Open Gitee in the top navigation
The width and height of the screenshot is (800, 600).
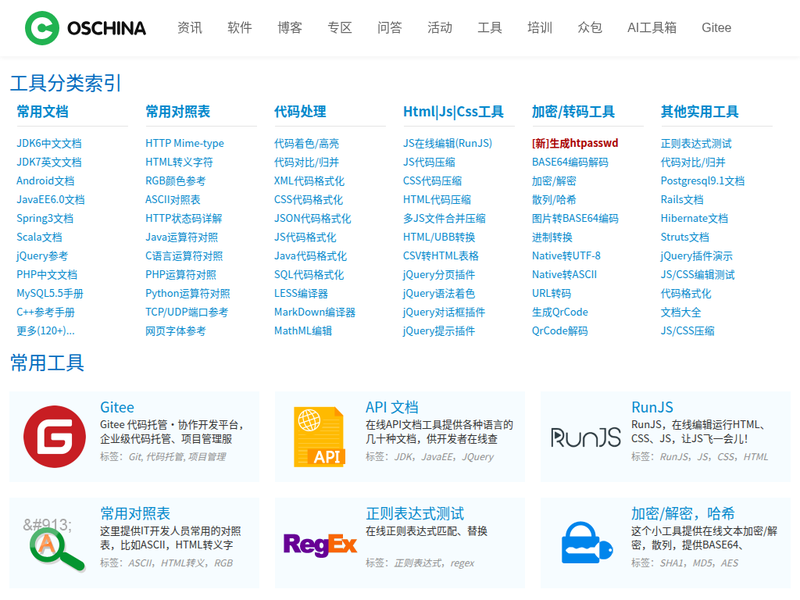tap(716, 28)
